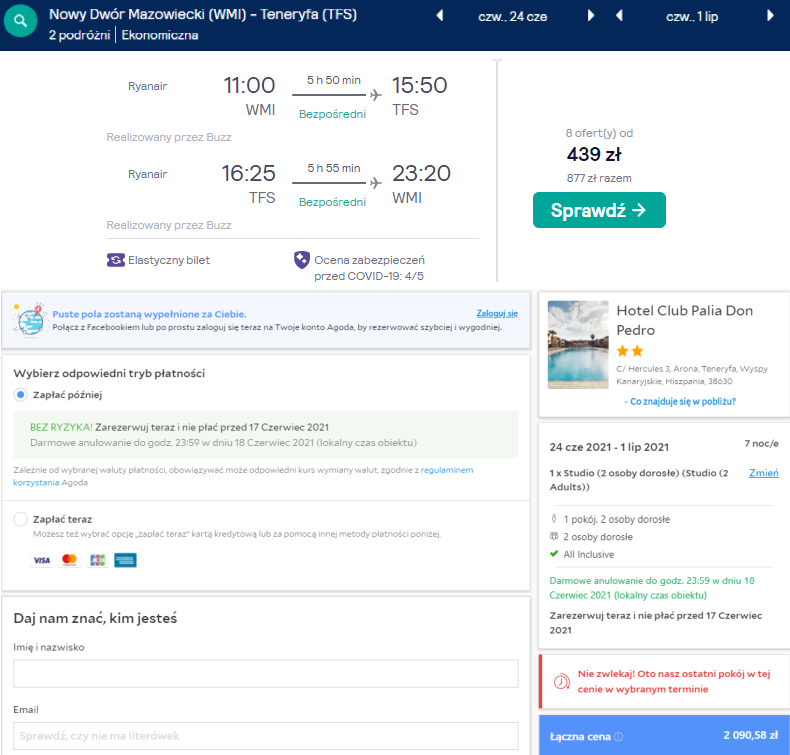The image size is (790, 755).
Task: Select the czw., 24 cze departure date
Action: (512, 17)
